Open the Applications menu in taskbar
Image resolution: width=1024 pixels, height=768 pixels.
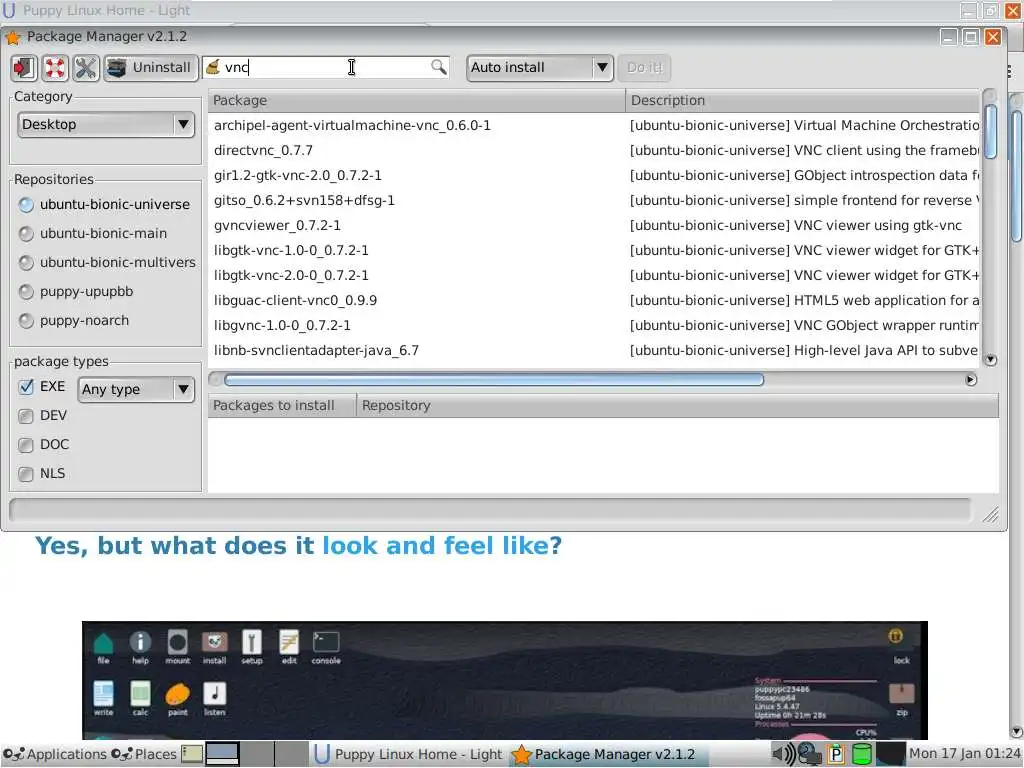click(x=54, y=754)
